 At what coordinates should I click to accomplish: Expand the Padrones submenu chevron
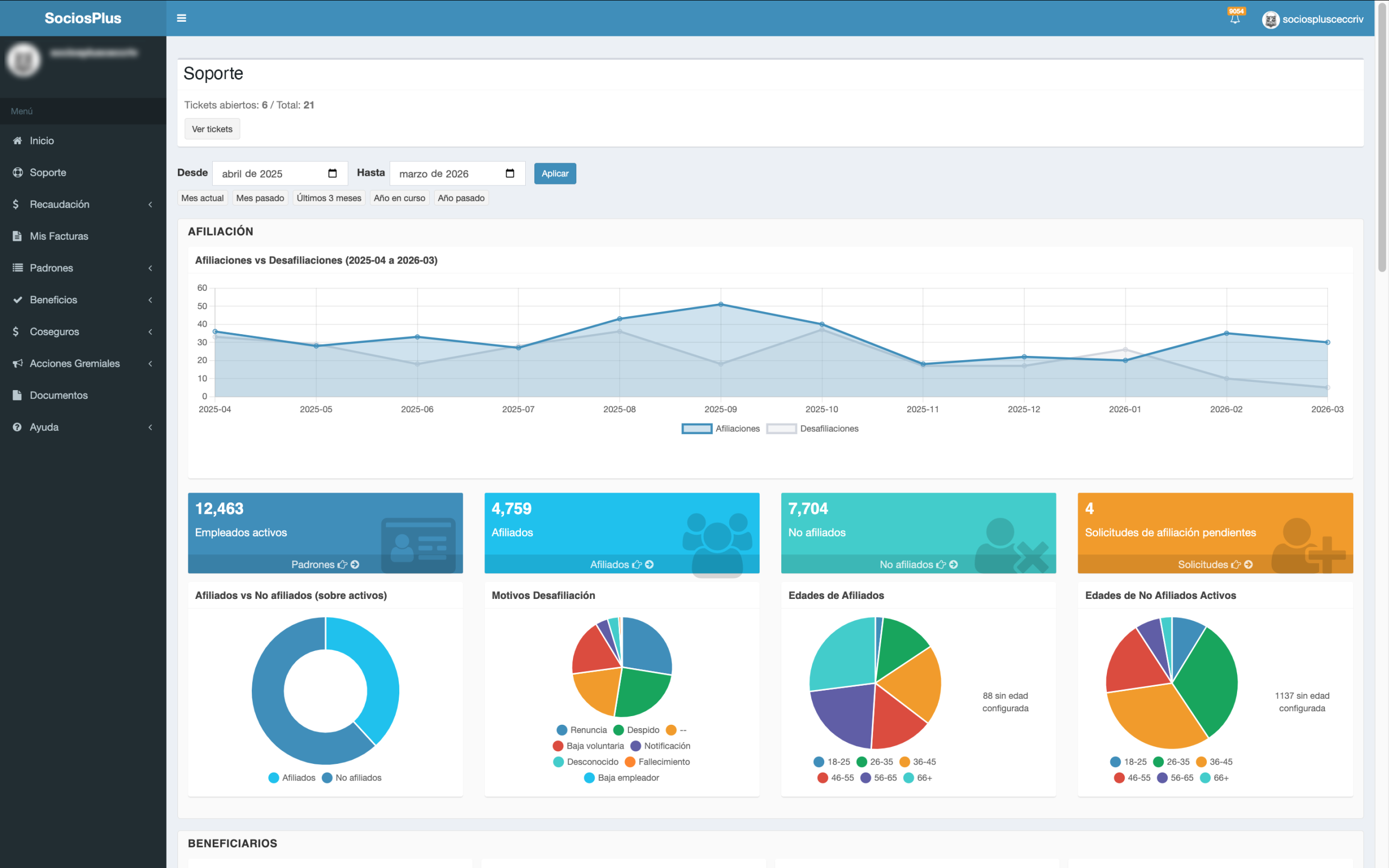point(150,268)
